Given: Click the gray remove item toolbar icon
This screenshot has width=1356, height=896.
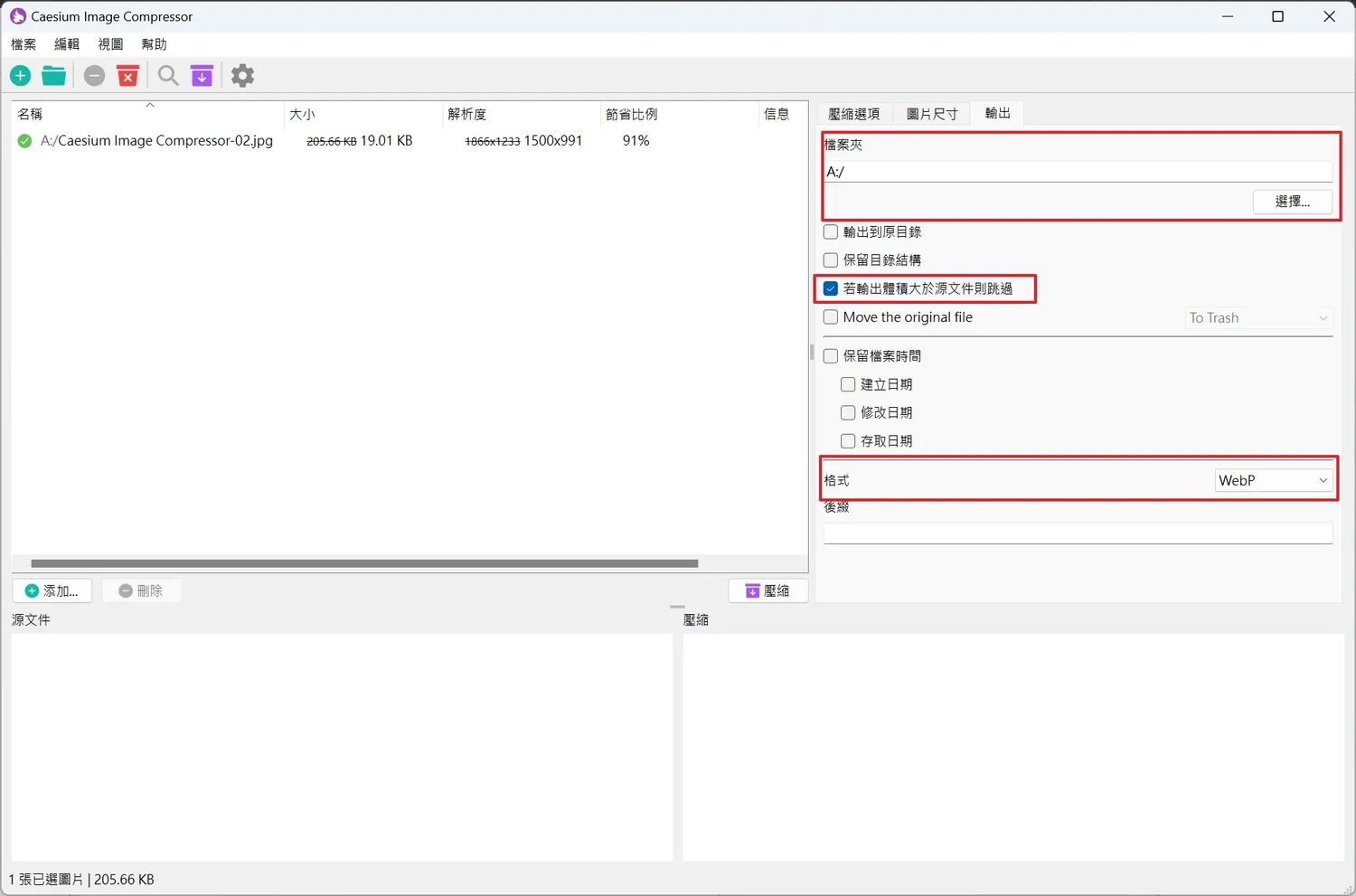Looking at the screenshot, I should click(x=94, y=76).
